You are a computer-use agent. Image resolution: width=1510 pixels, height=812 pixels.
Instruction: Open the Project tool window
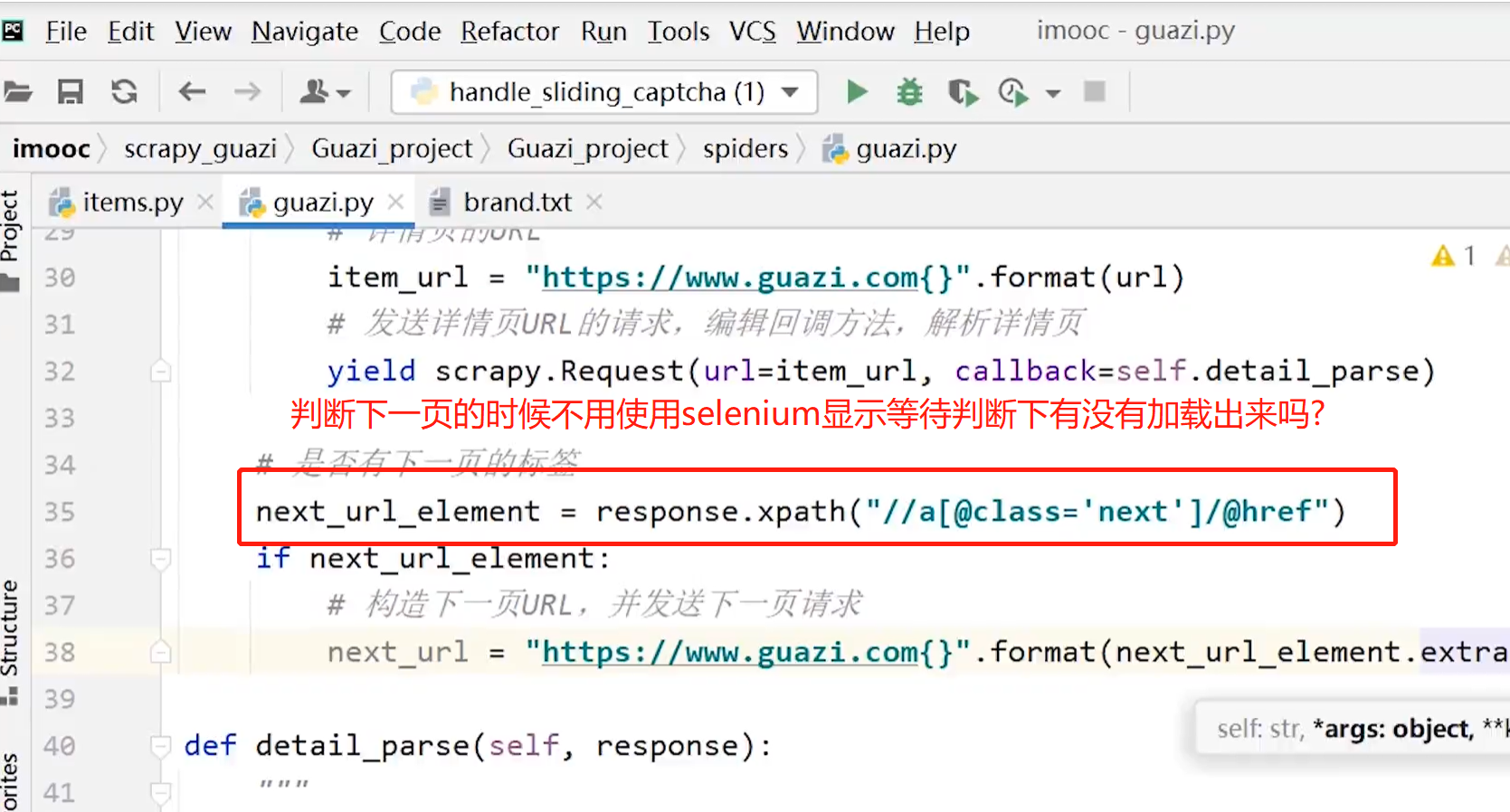[10, 240]
